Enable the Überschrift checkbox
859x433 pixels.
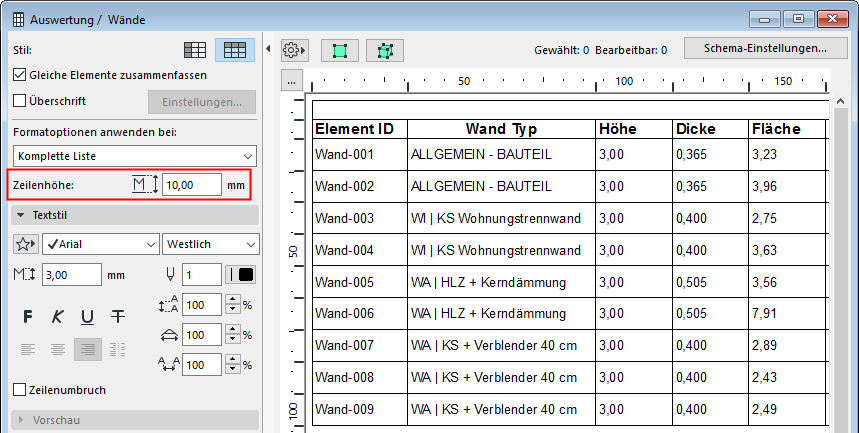click(x=20, y=101)
